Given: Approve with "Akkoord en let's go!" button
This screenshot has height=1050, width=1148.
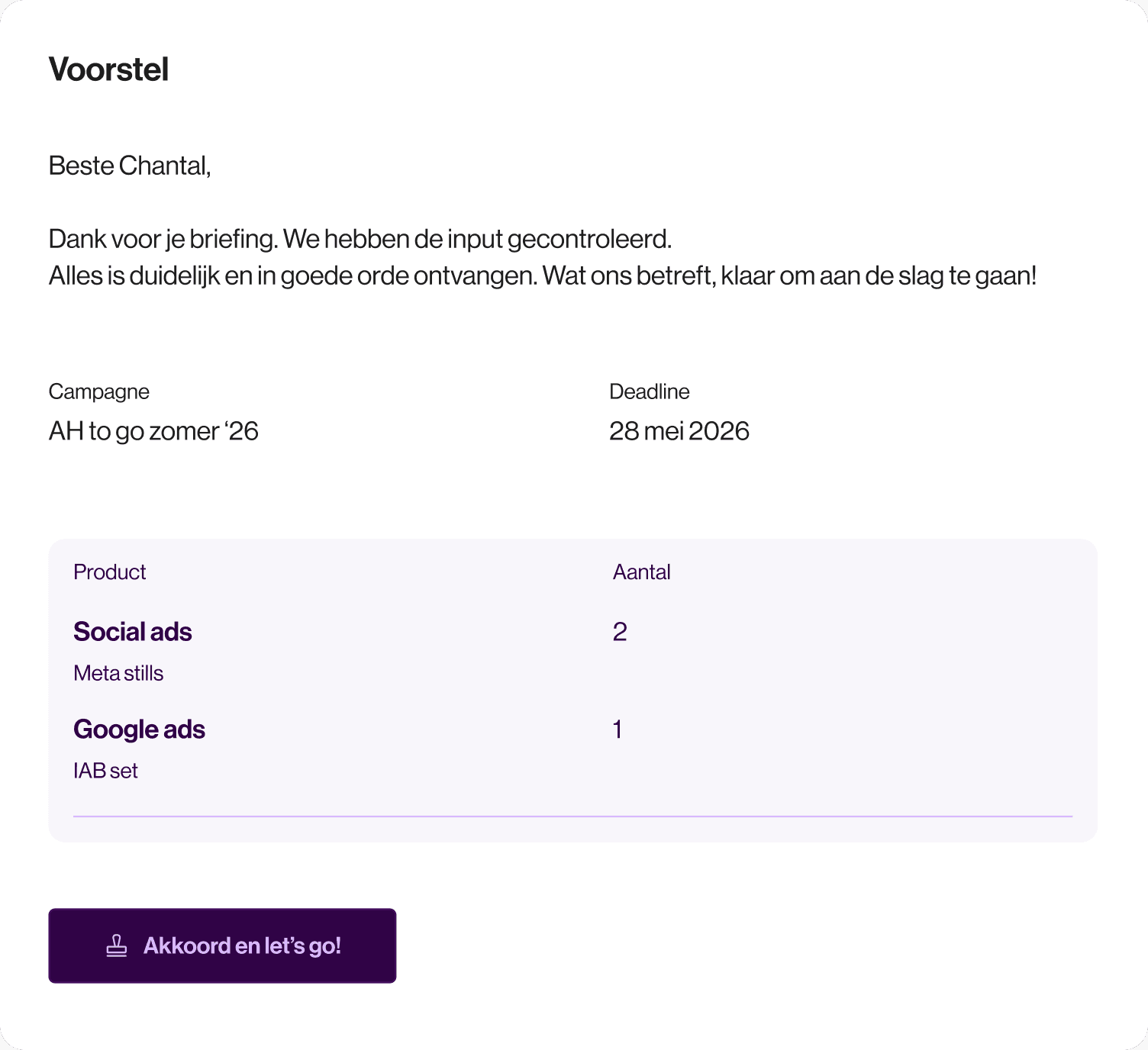Looking at the screenshot, I should tap(222, 945).
